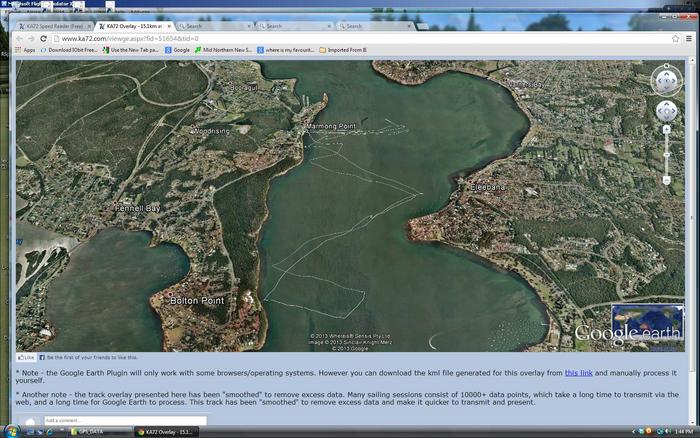Click the Bolton Point map label
The height and width of the screenshot is (438, 700).
(197, 301)
